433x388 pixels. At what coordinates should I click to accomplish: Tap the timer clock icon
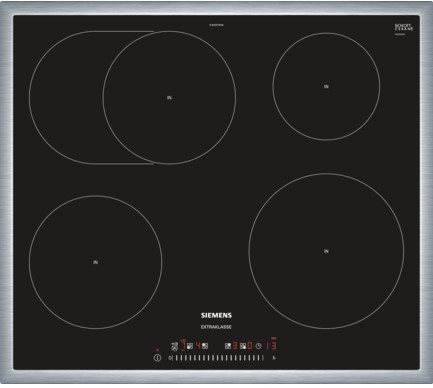point(258,346)
